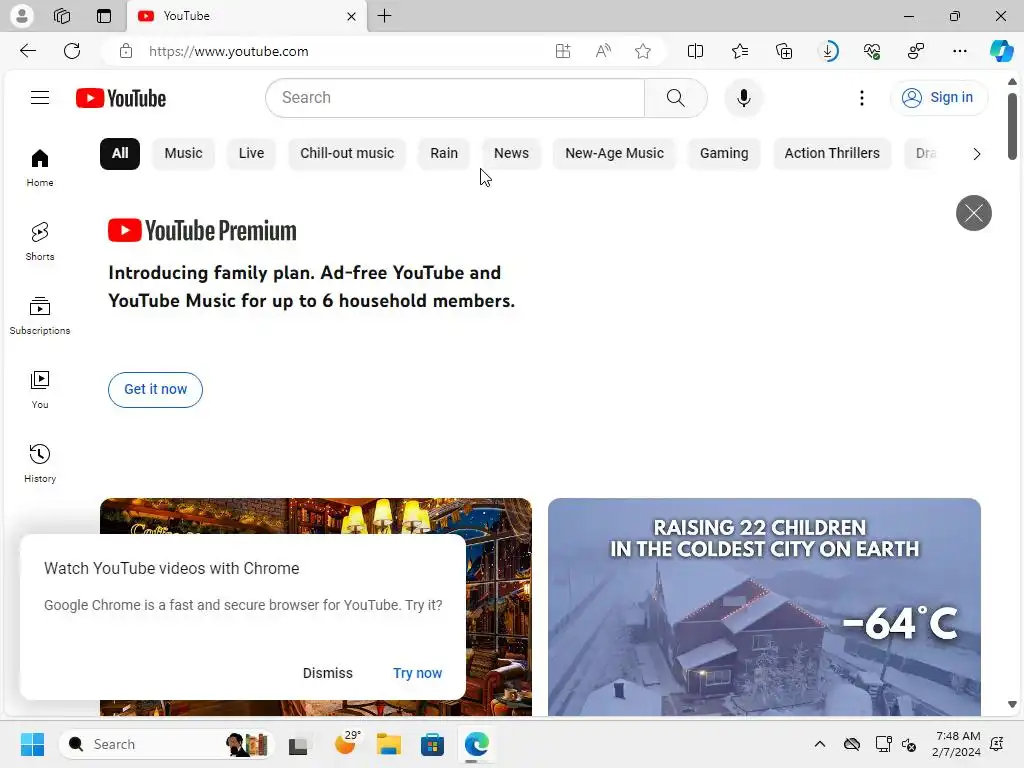Screen dimensions: 1024x768
Task: Close the YouTube tab
Action: (x=351, y=16)
